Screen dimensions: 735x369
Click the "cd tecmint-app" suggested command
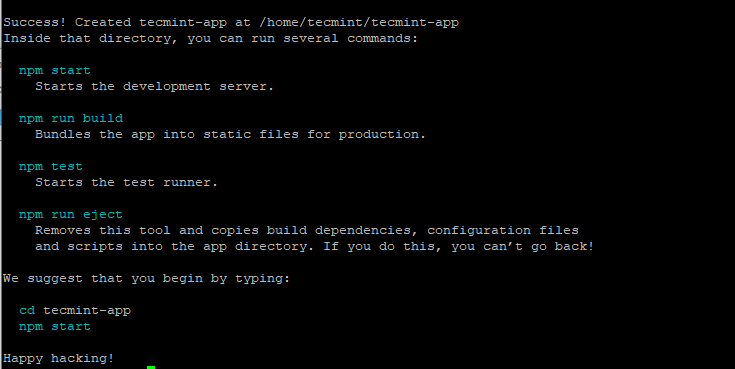[x=75, y=310]
